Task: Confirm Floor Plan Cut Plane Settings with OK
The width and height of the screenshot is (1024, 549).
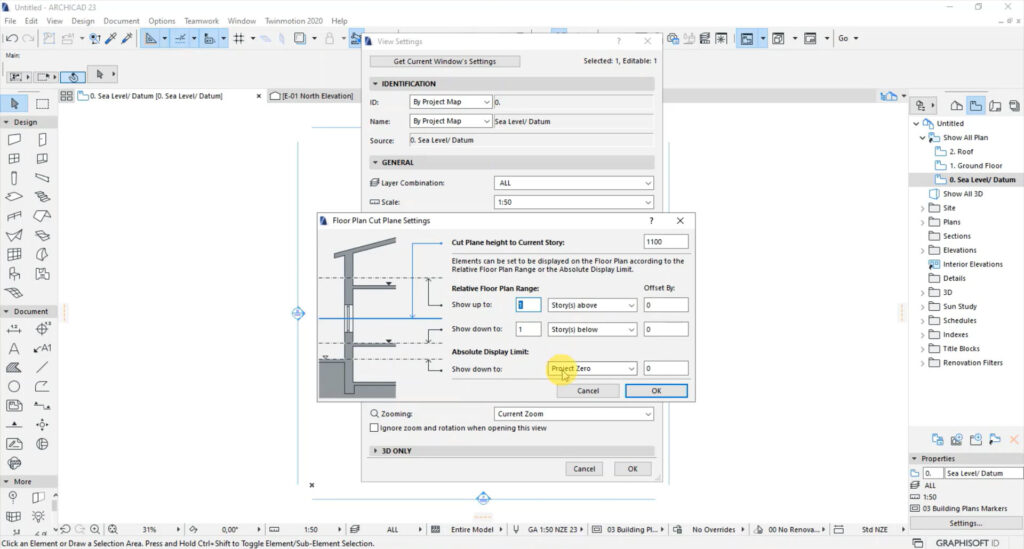Action: click(x=656, y=391)
